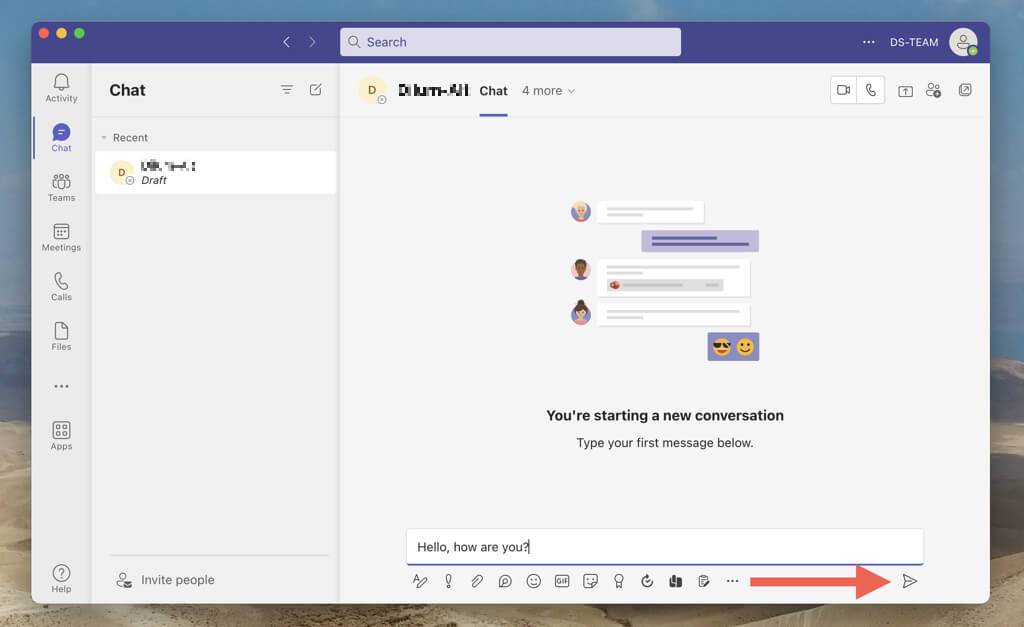
Task: Click the contact avatar in chat header
Action: click(x=372, y=90)
